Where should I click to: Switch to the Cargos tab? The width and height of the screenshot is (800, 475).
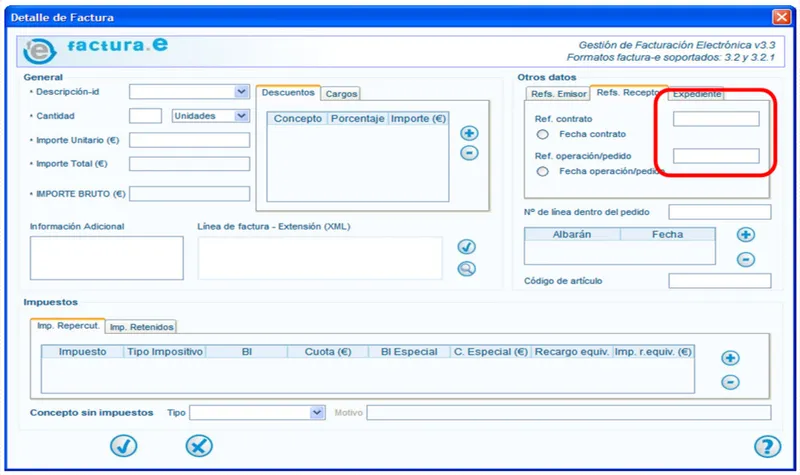[341, 94]
